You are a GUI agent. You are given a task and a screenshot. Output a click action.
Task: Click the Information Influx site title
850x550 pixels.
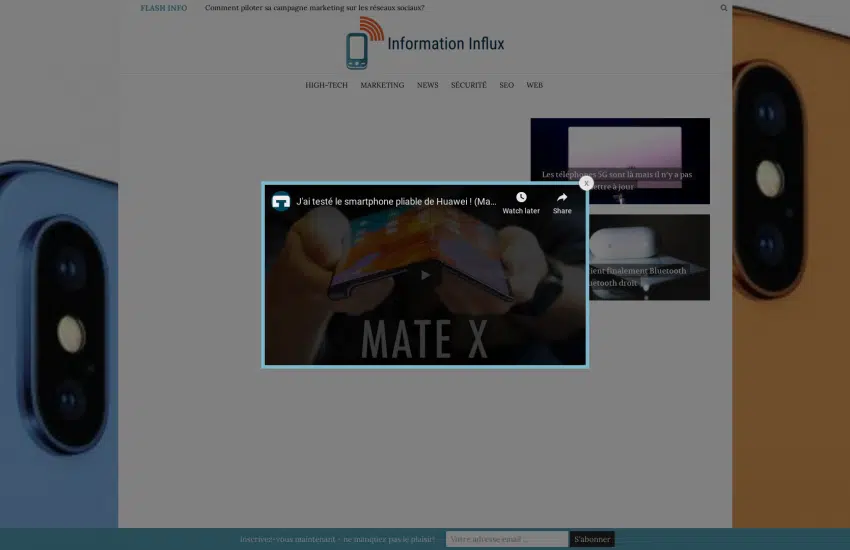(446, 44)
